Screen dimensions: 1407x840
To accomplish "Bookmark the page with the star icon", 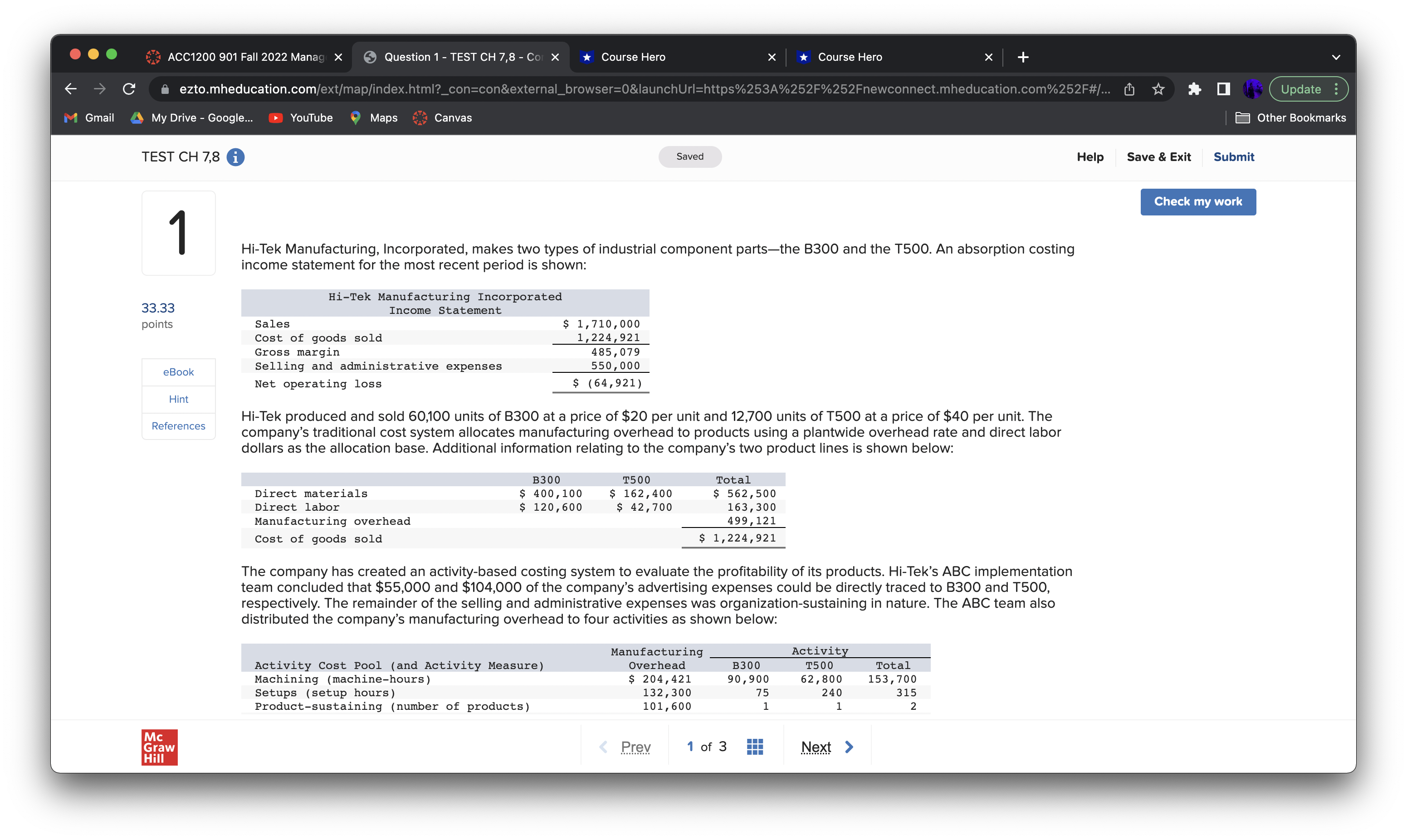I will pos(1159,89).
